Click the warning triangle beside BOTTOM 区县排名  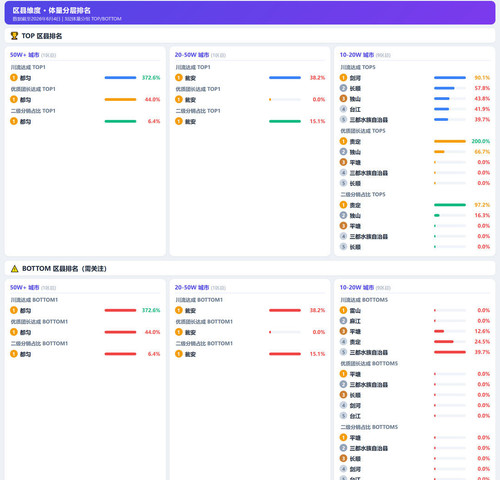pyautogui.click(x=14, y=269)
